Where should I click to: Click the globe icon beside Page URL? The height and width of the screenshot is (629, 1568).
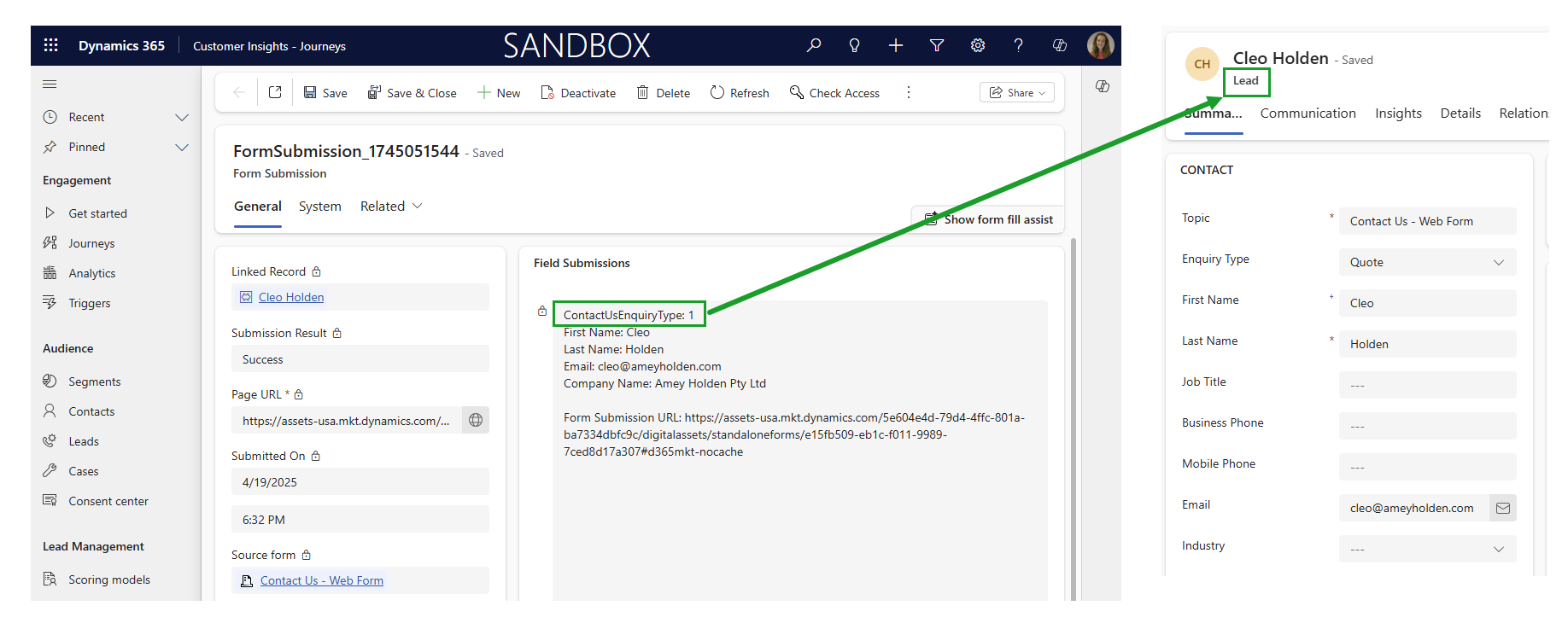tap(476, 420)
